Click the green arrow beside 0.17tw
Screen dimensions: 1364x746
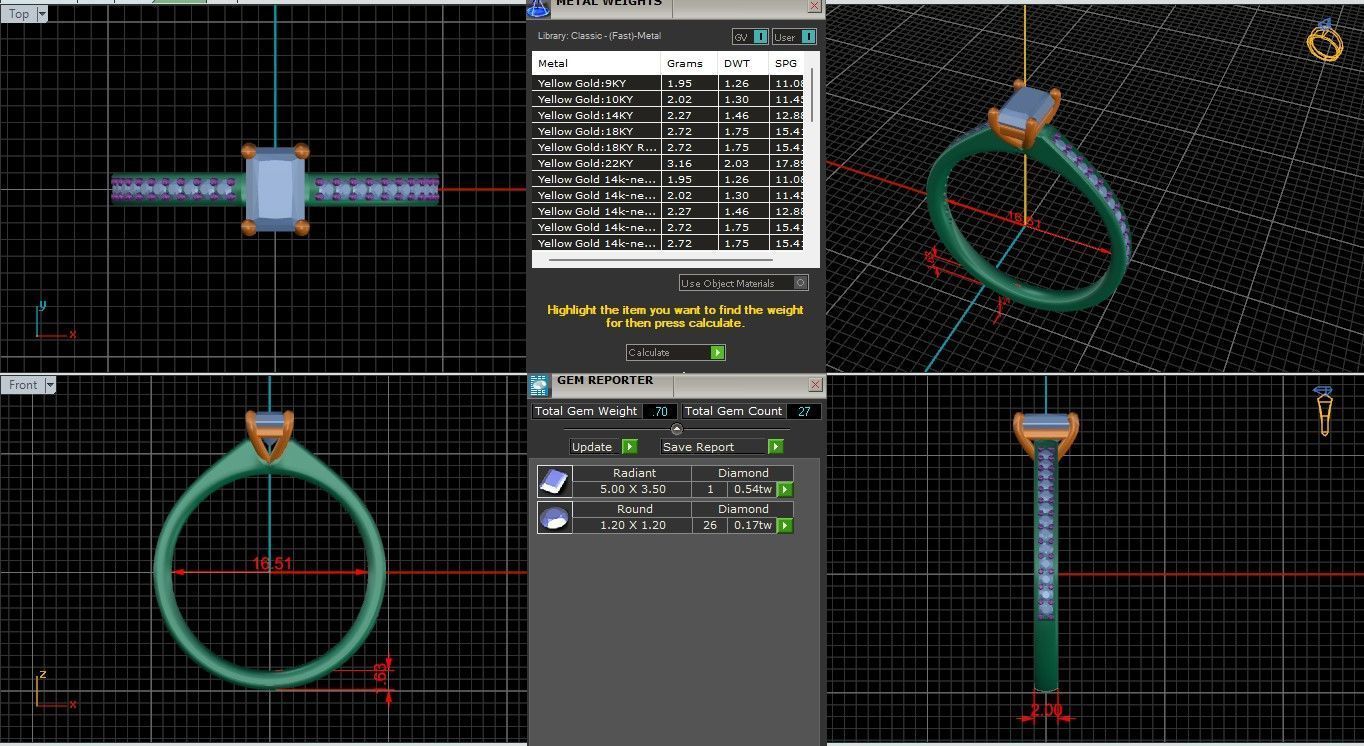[x=785, y=525]
